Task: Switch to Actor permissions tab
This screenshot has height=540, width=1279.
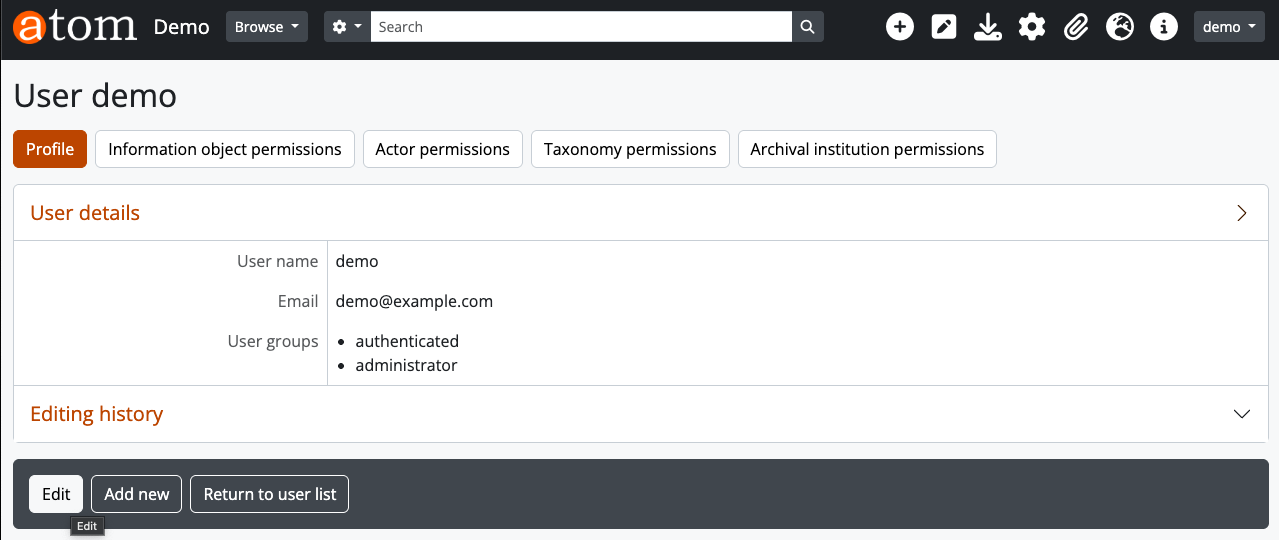Action: tap(442, 149)
